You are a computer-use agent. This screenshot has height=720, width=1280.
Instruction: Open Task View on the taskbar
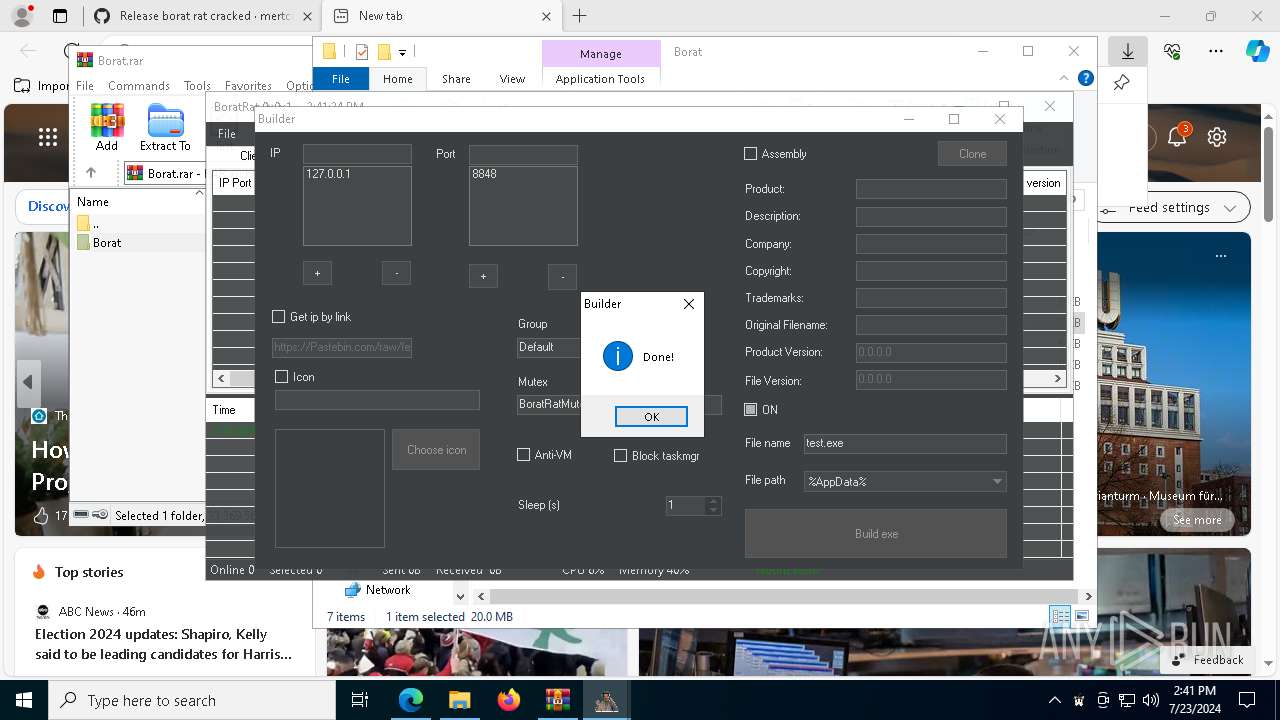click(360, 700)
